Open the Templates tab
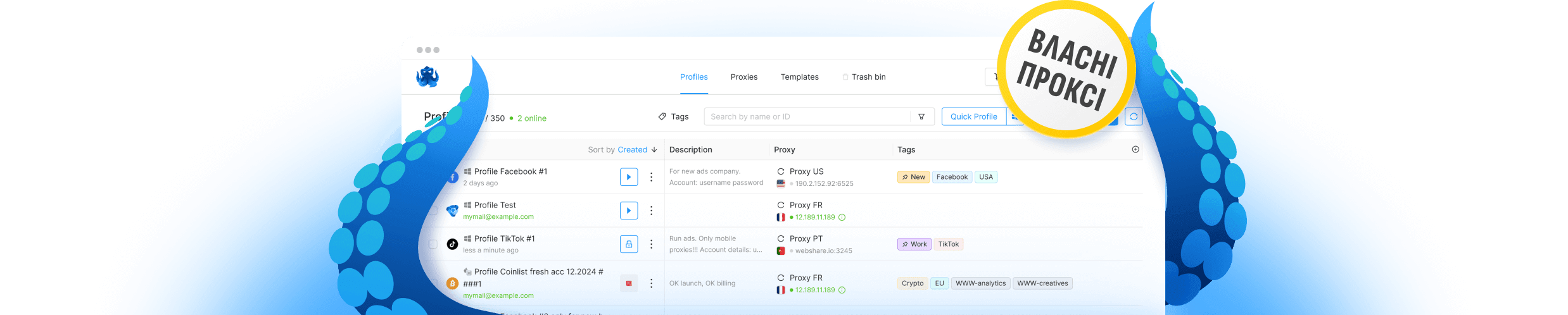Screen dimensions: 1568x315 pos(799,77)
